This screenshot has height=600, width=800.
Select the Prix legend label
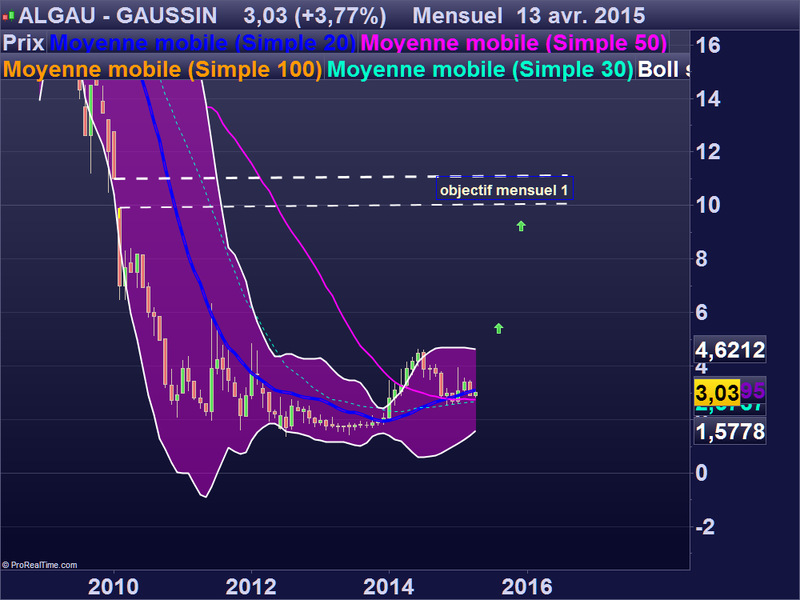click(23, 43)
